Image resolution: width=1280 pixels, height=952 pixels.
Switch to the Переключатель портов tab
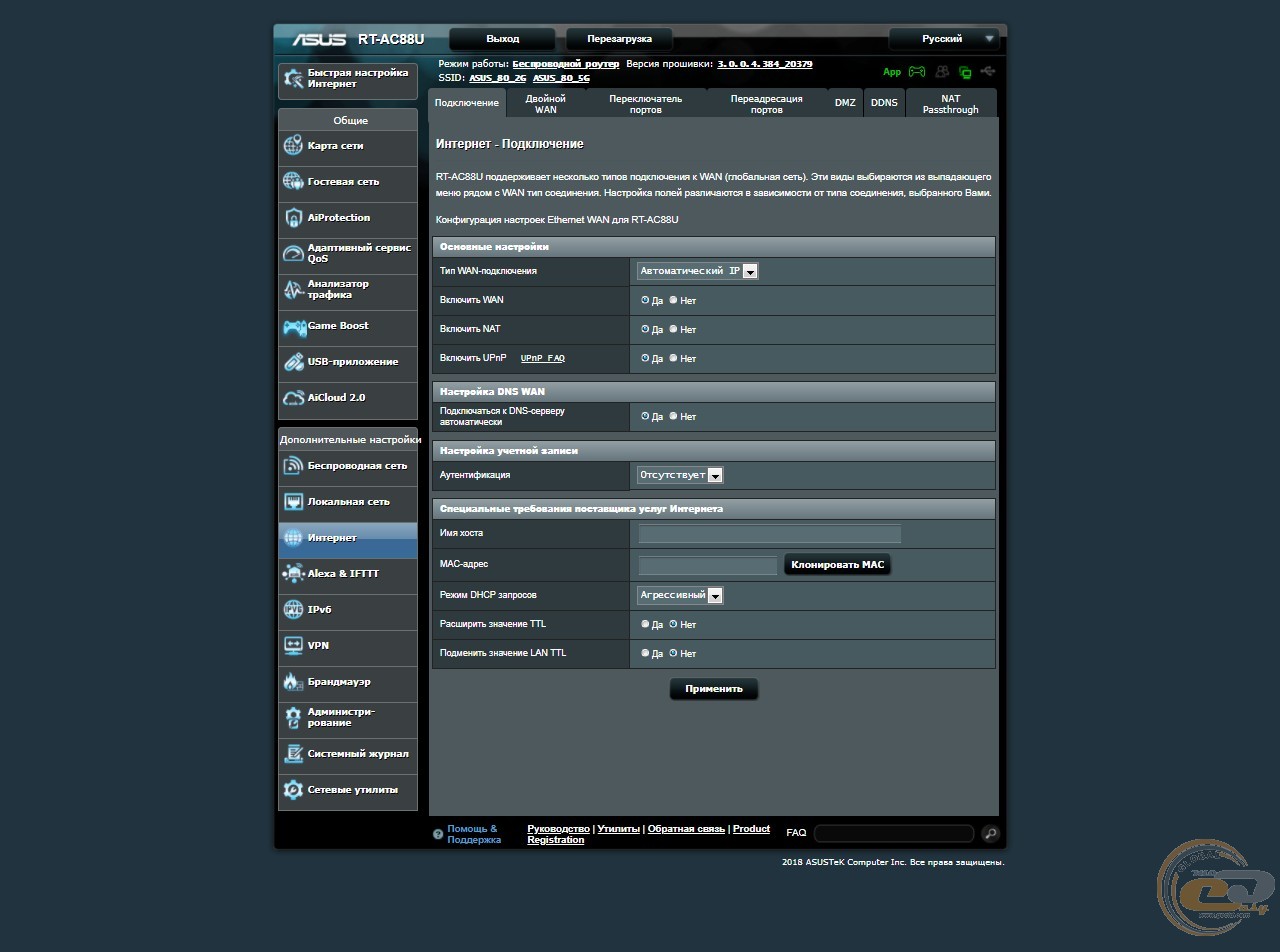tap(646, 104)
